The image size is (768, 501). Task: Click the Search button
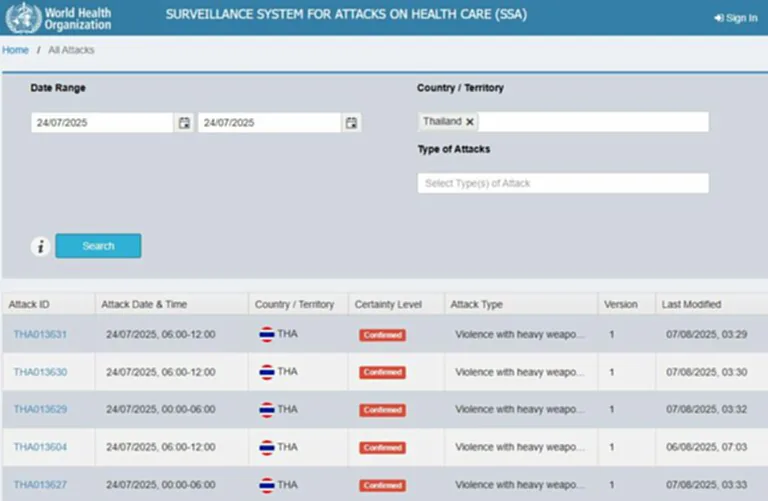click(98, 246)
